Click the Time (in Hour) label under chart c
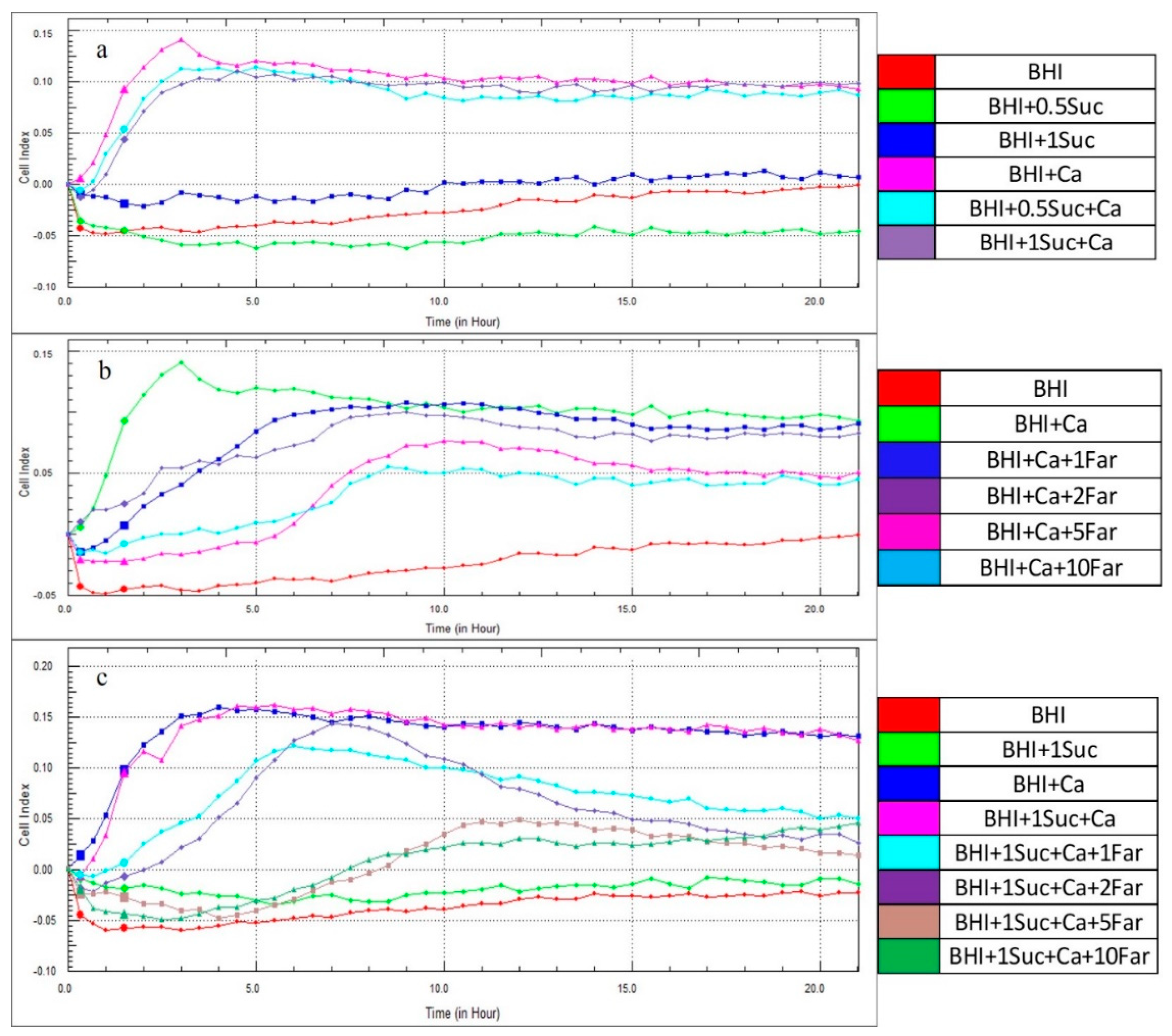 [462, 1013]
